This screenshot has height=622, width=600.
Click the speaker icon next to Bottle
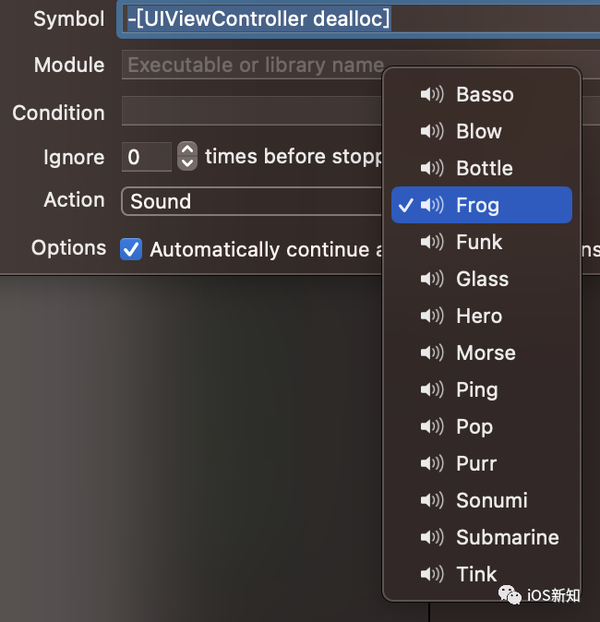(432, 169)
